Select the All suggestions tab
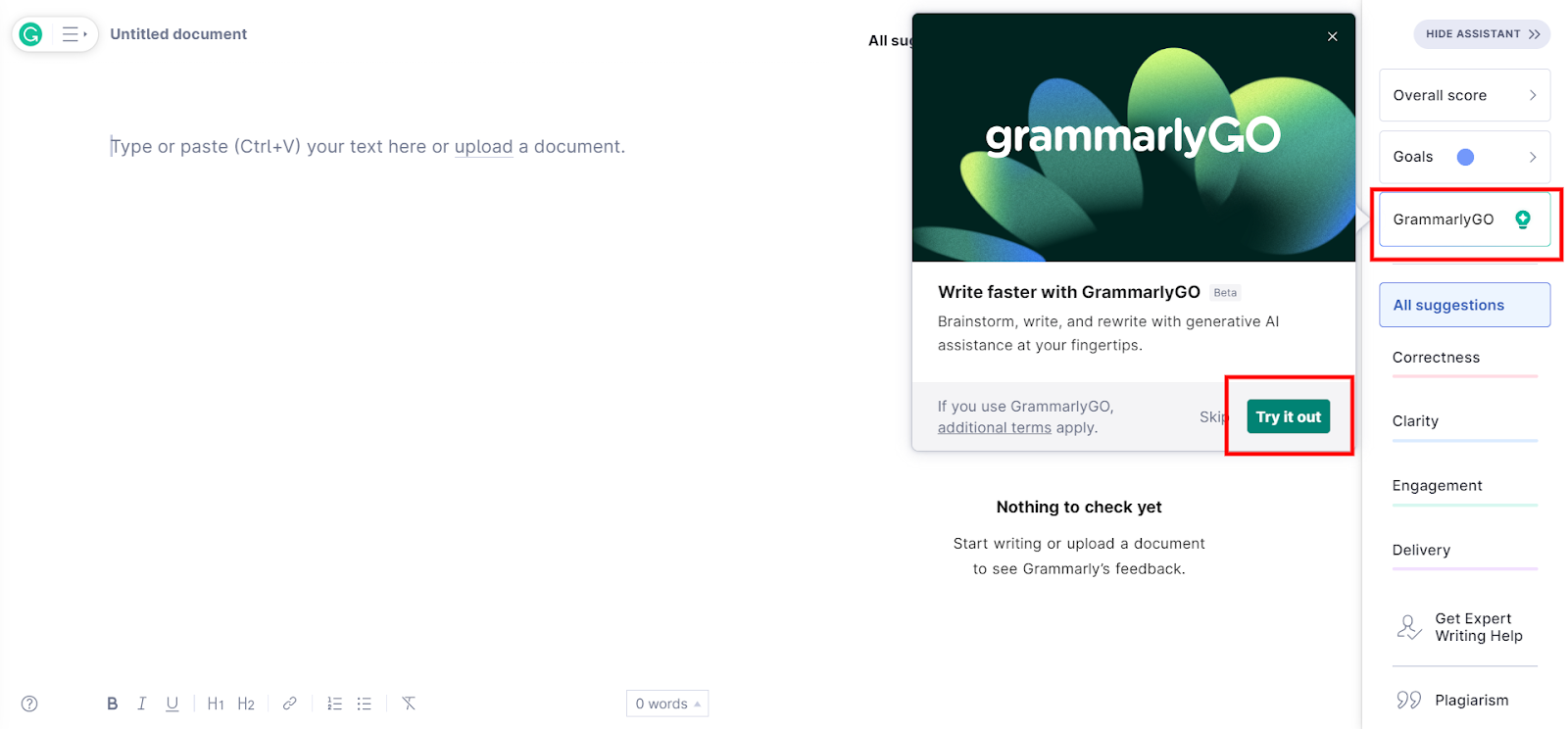 click(x=1464, y=305)
